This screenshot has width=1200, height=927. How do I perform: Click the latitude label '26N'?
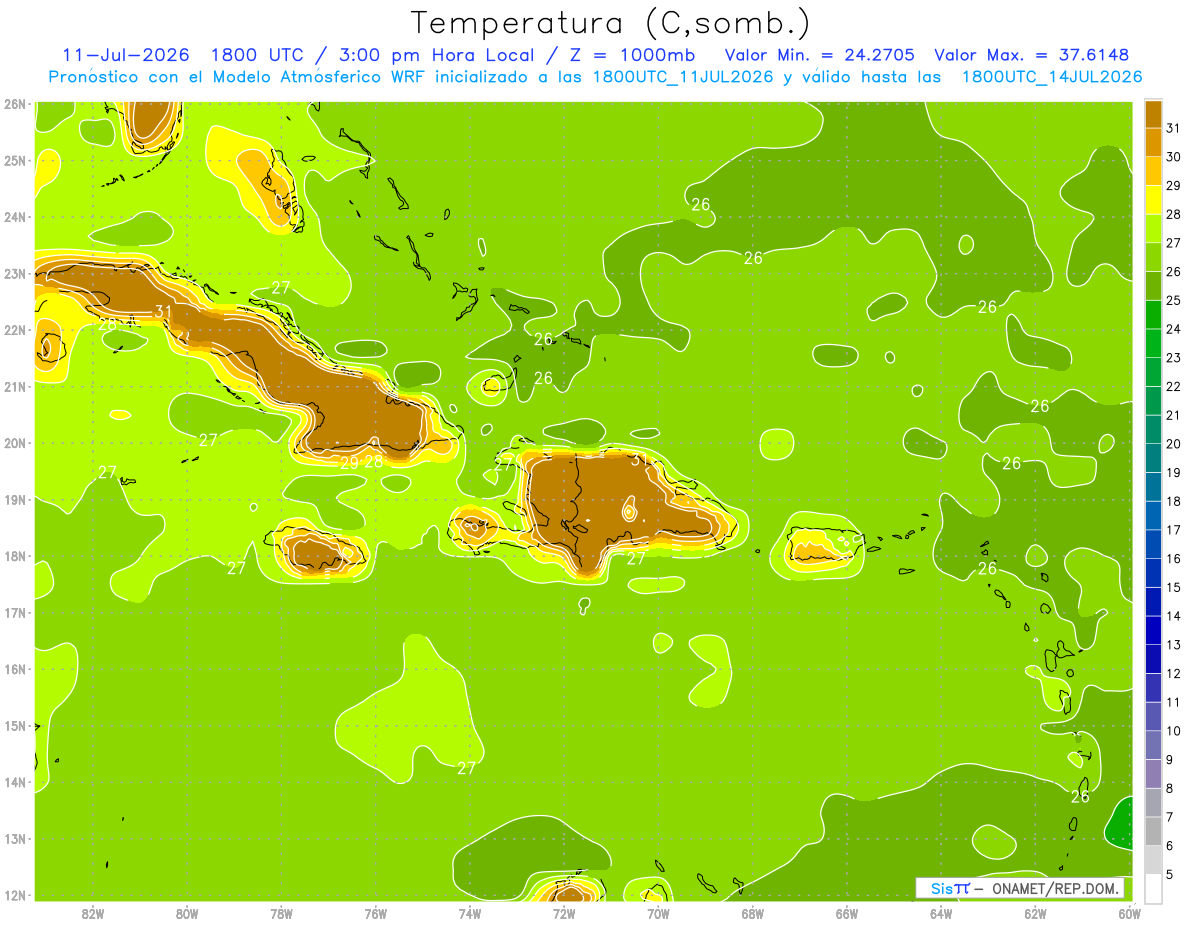[x=15, y=103]
